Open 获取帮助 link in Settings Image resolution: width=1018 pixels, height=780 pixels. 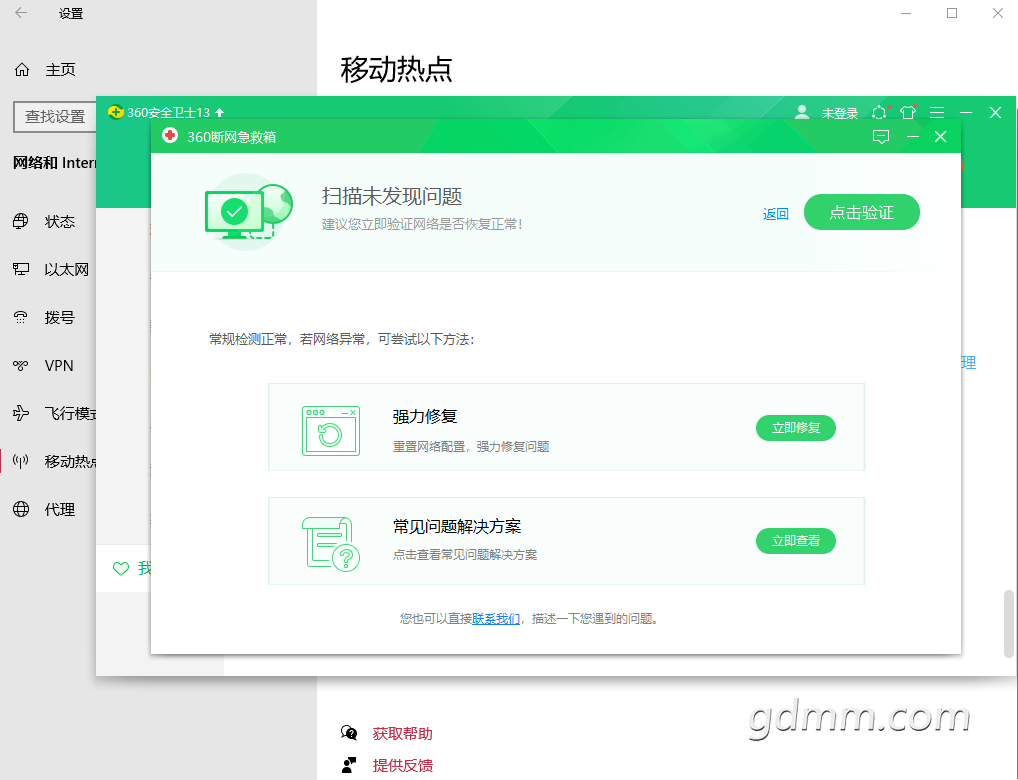pos(403,734)
